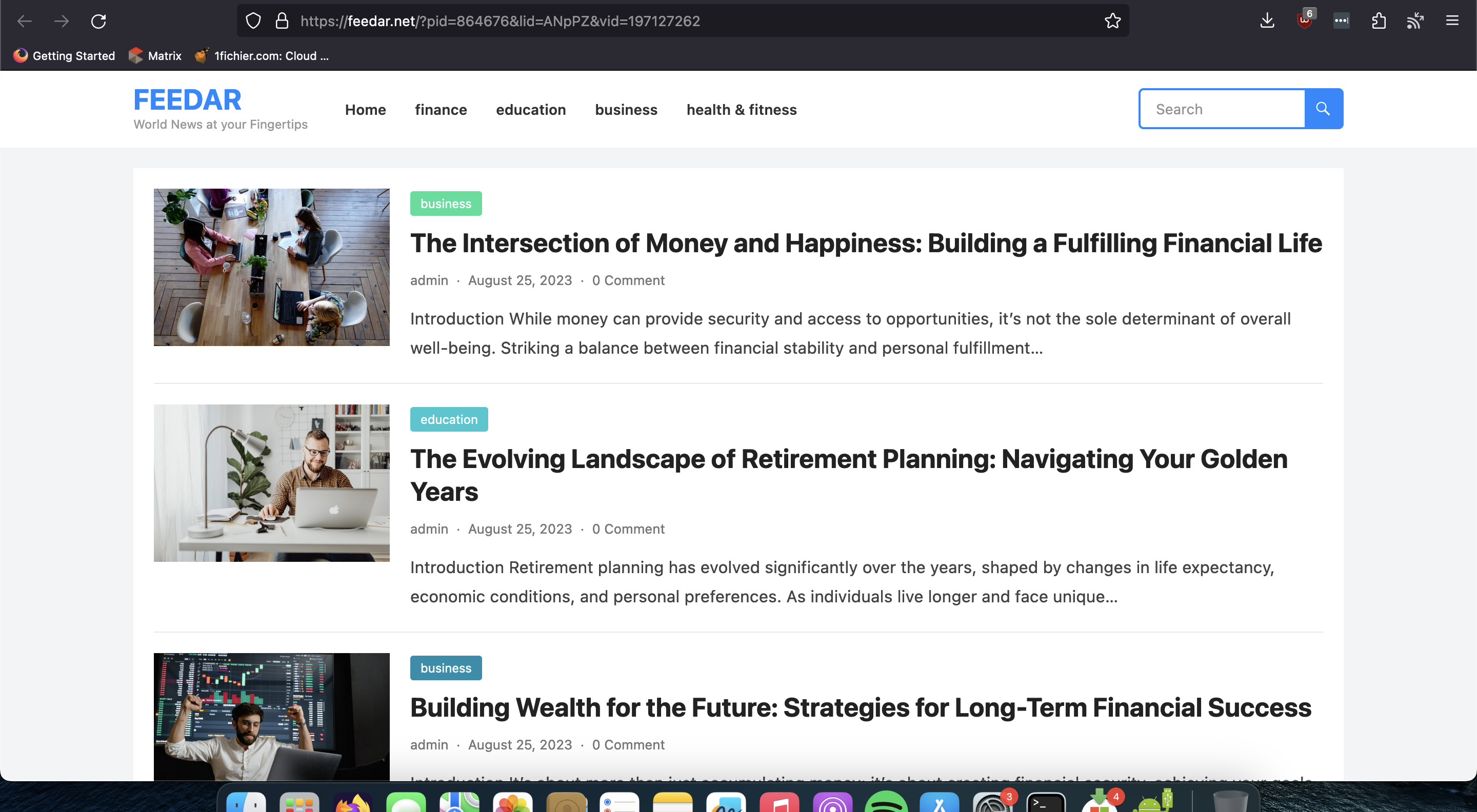This screenshot has height=812, width=1477.
Task: Bookmark this page with the star icon
Action: (x=1112, y=21)
